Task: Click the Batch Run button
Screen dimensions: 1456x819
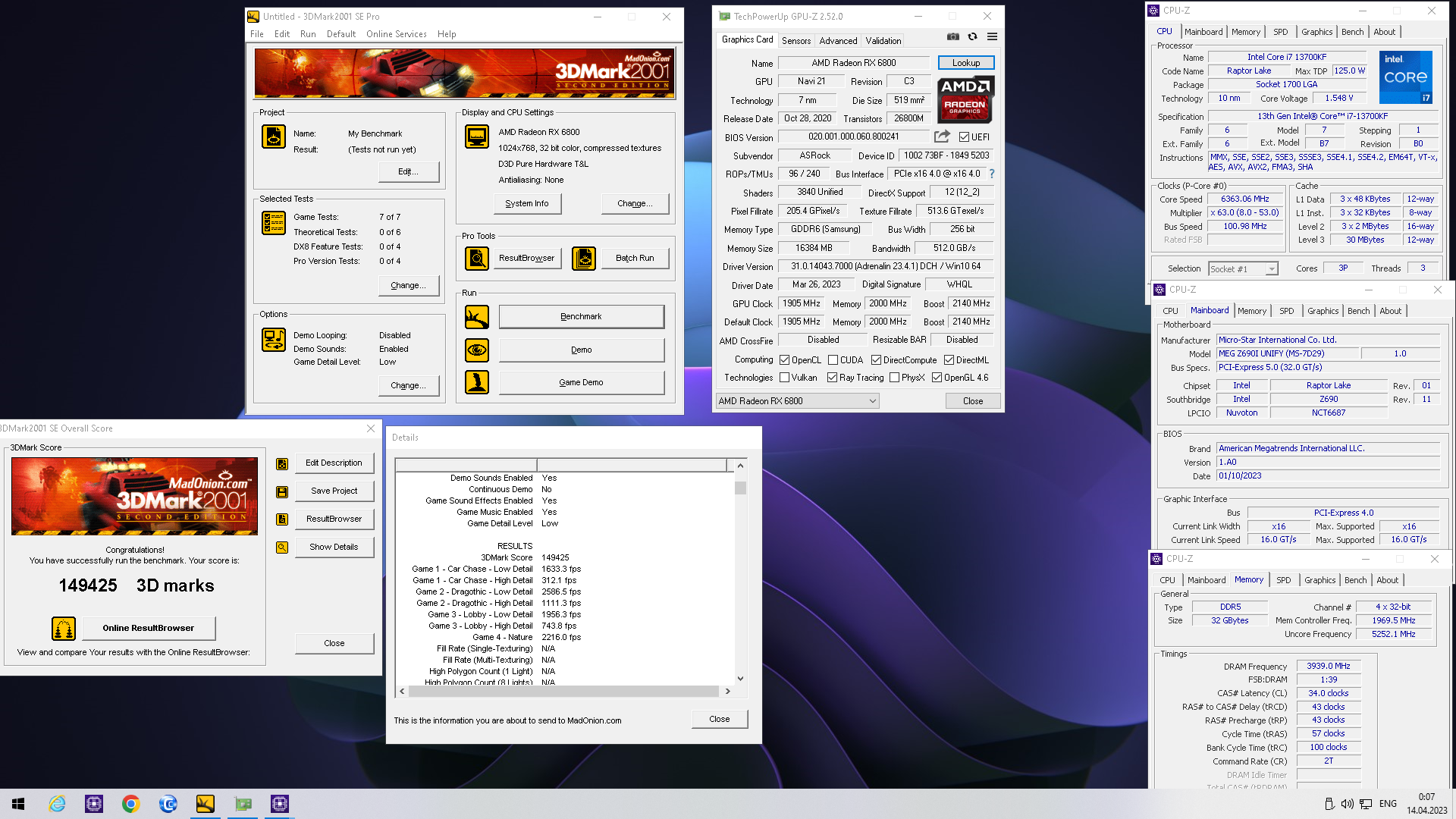Action: click(x=635, y=259)
